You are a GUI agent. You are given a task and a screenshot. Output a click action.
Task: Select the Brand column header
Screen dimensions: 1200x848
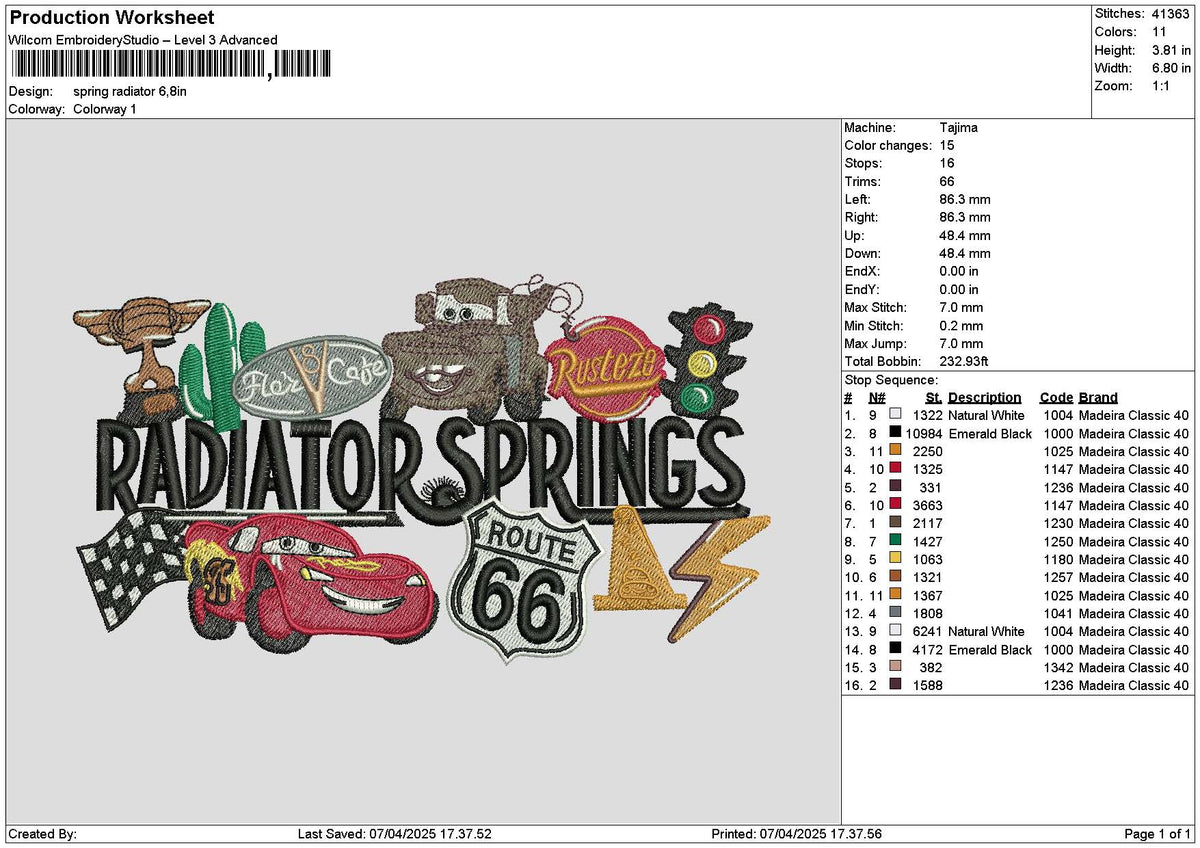[1098, 397]
